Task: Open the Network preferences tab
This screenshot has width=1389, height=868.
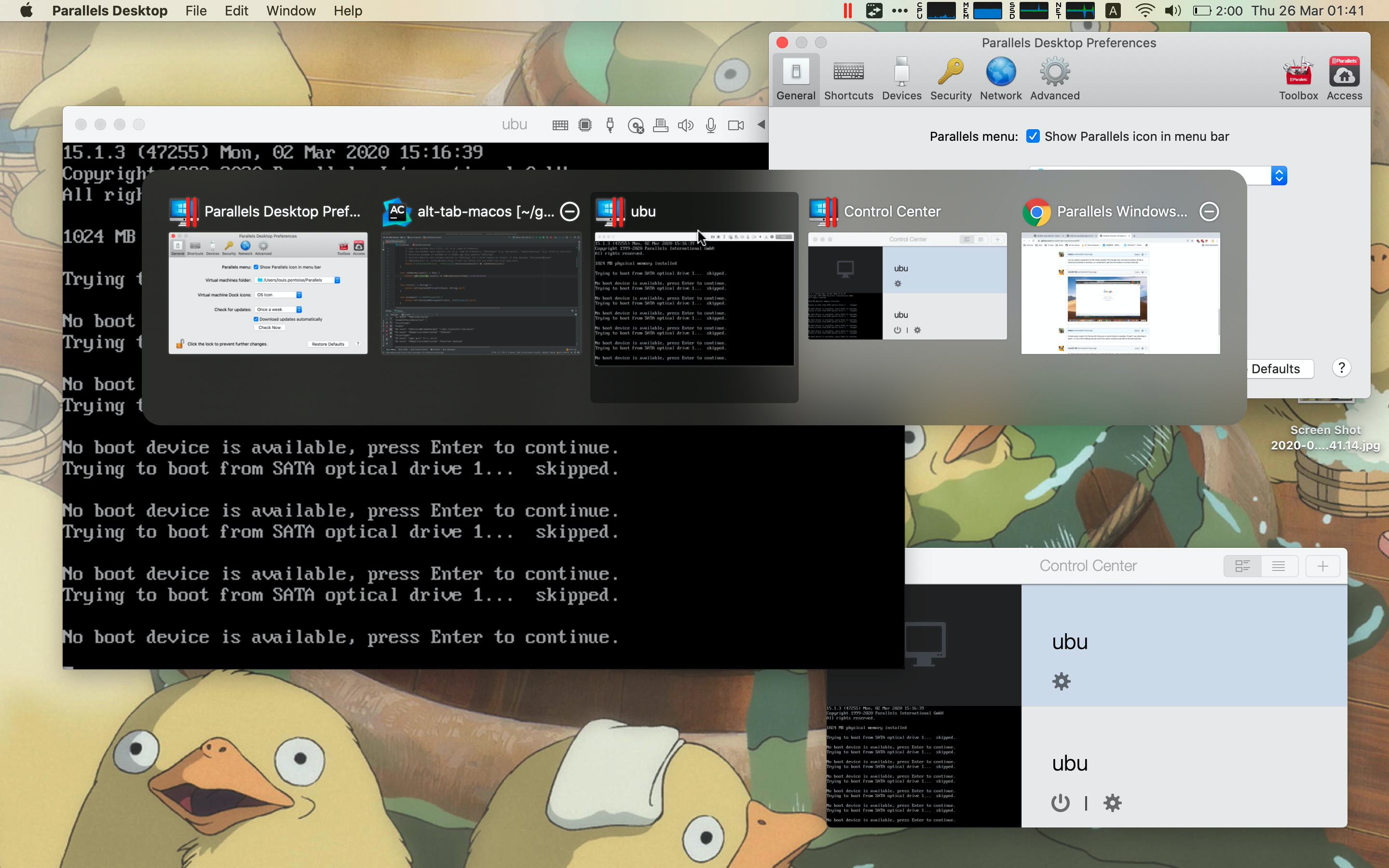Action: click(1000, 79)
